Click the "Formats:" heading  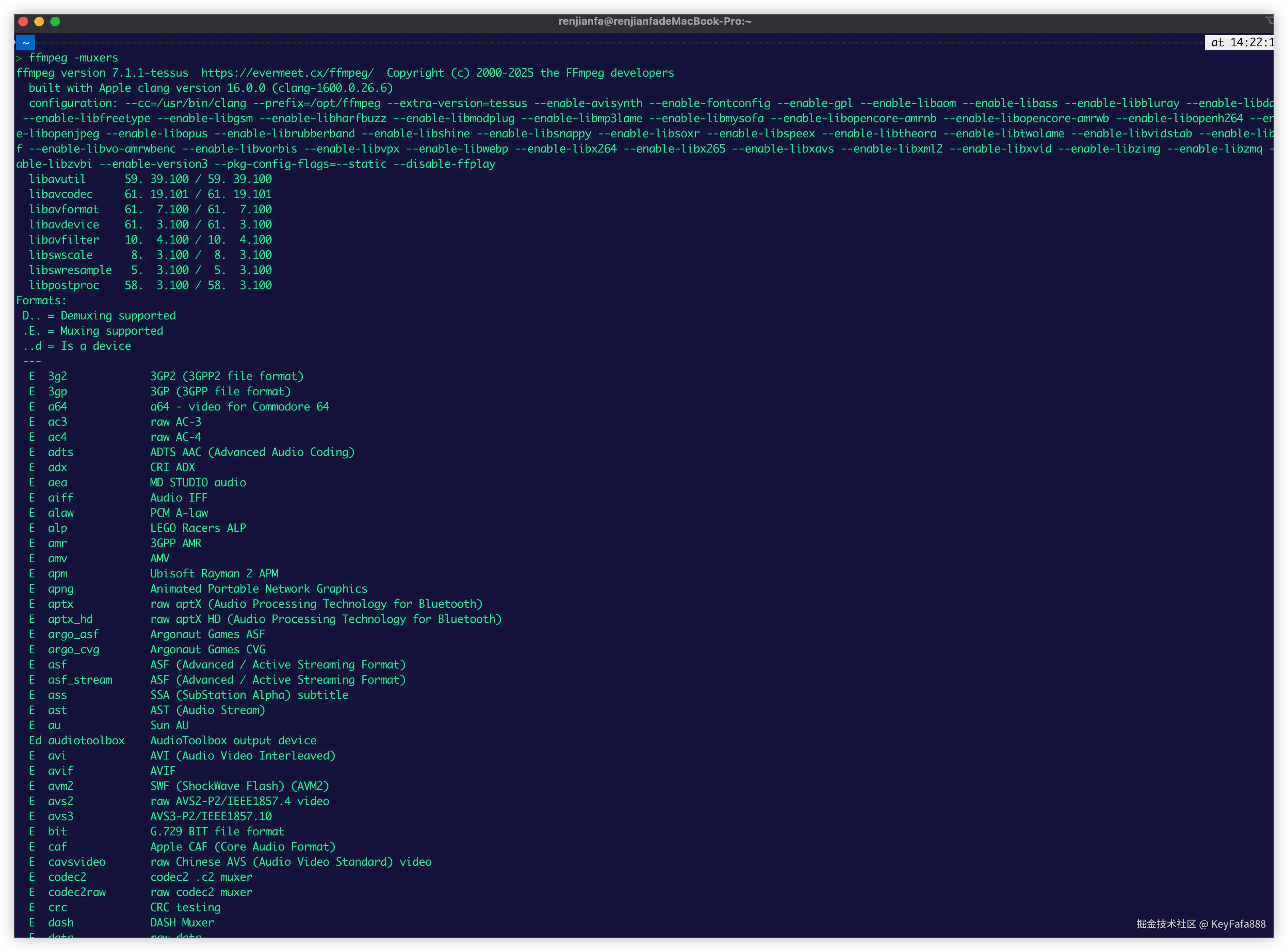click(x=40, y=300)
